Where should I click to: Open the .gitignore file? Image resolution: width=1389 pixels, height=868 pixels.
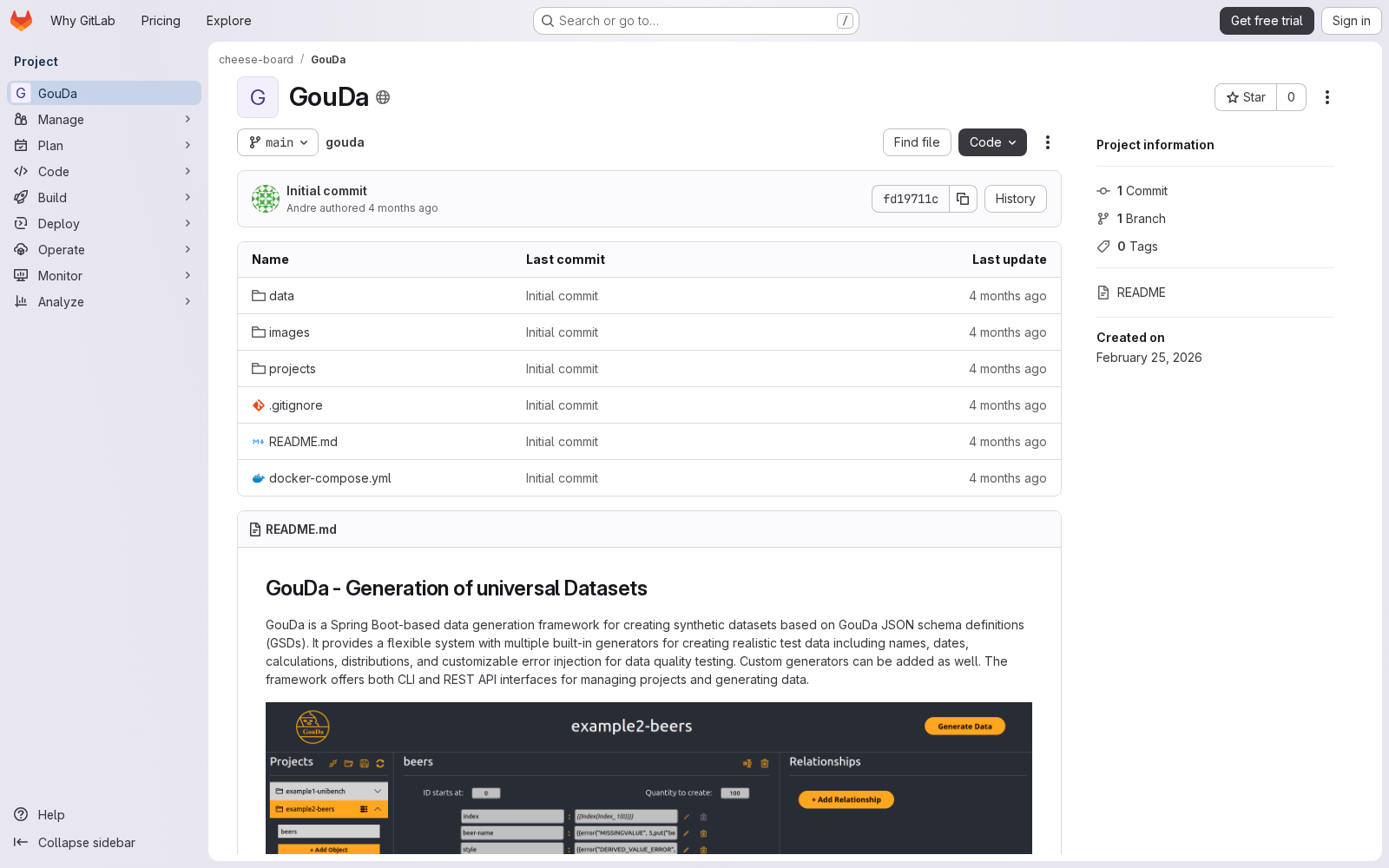(296, 405)
